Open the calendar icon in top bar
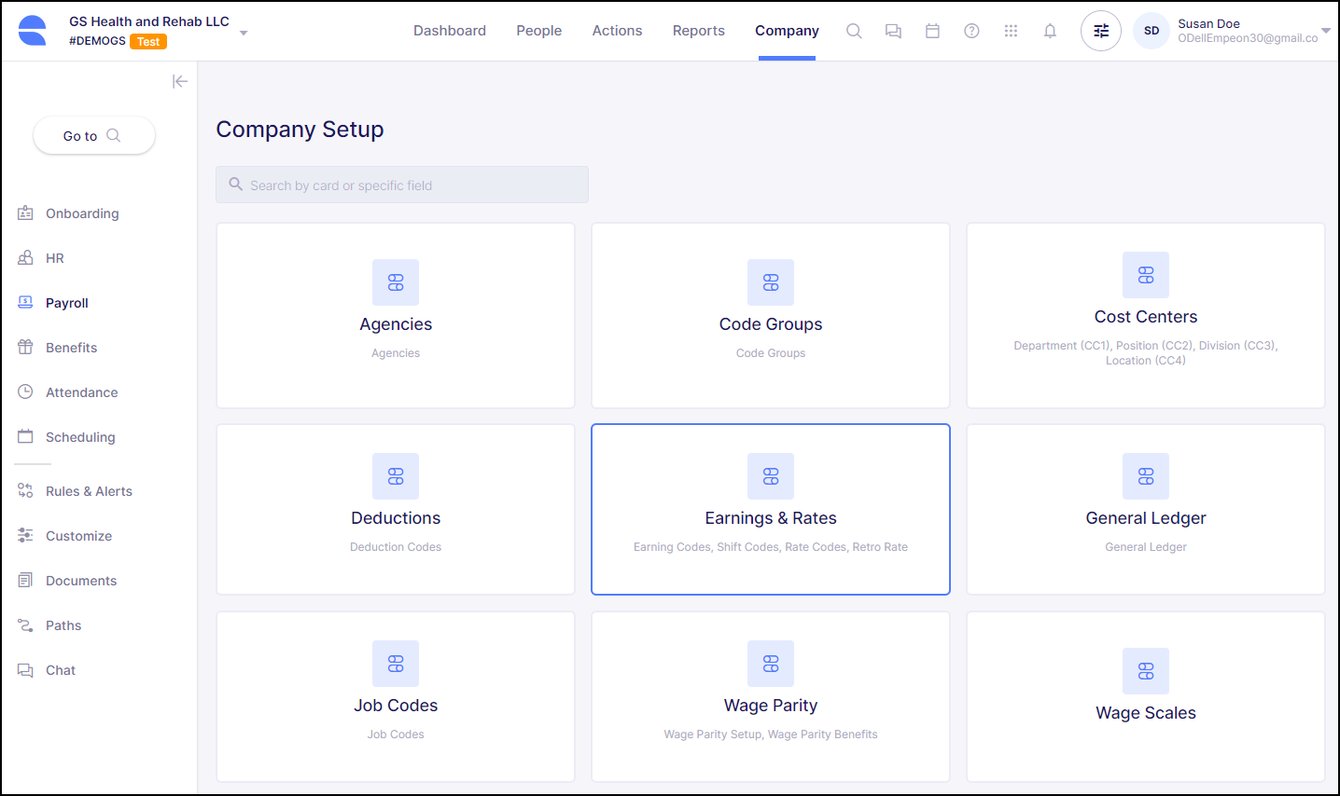The width and height of the screenshot is (1340, 796). click(932, 31)
